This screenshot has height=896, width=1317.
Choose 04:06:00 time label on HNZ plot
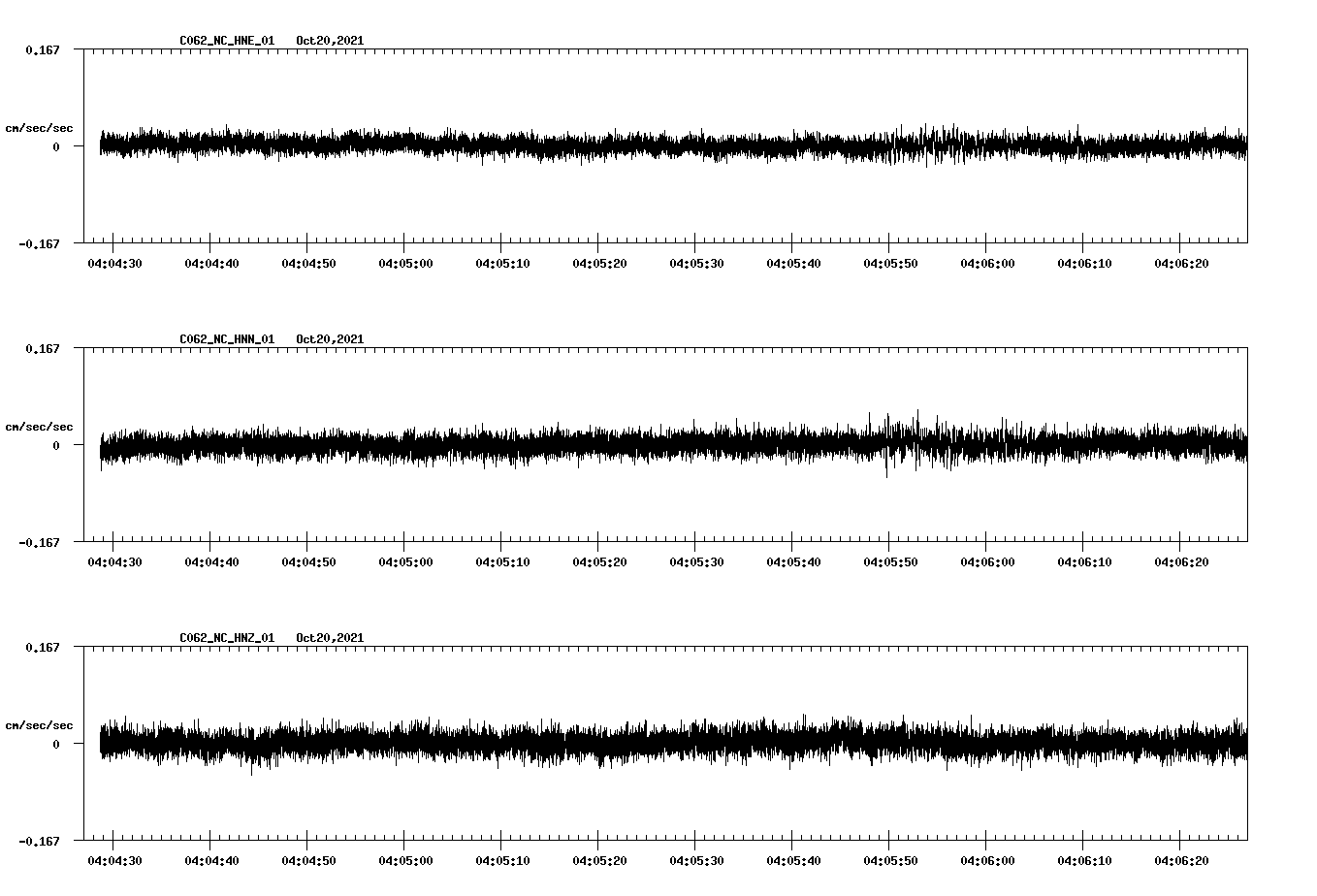[x=987, y=860]
